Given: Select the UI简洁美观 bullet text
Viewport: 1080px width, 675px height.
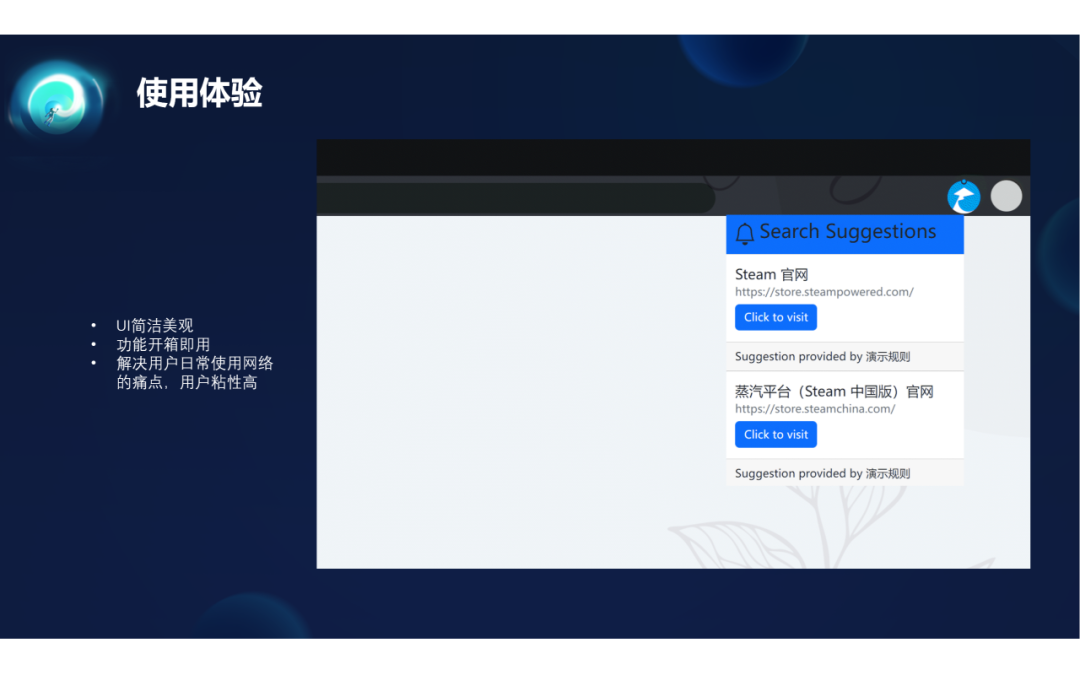Looking at the screenshot, I should point(154,325).
